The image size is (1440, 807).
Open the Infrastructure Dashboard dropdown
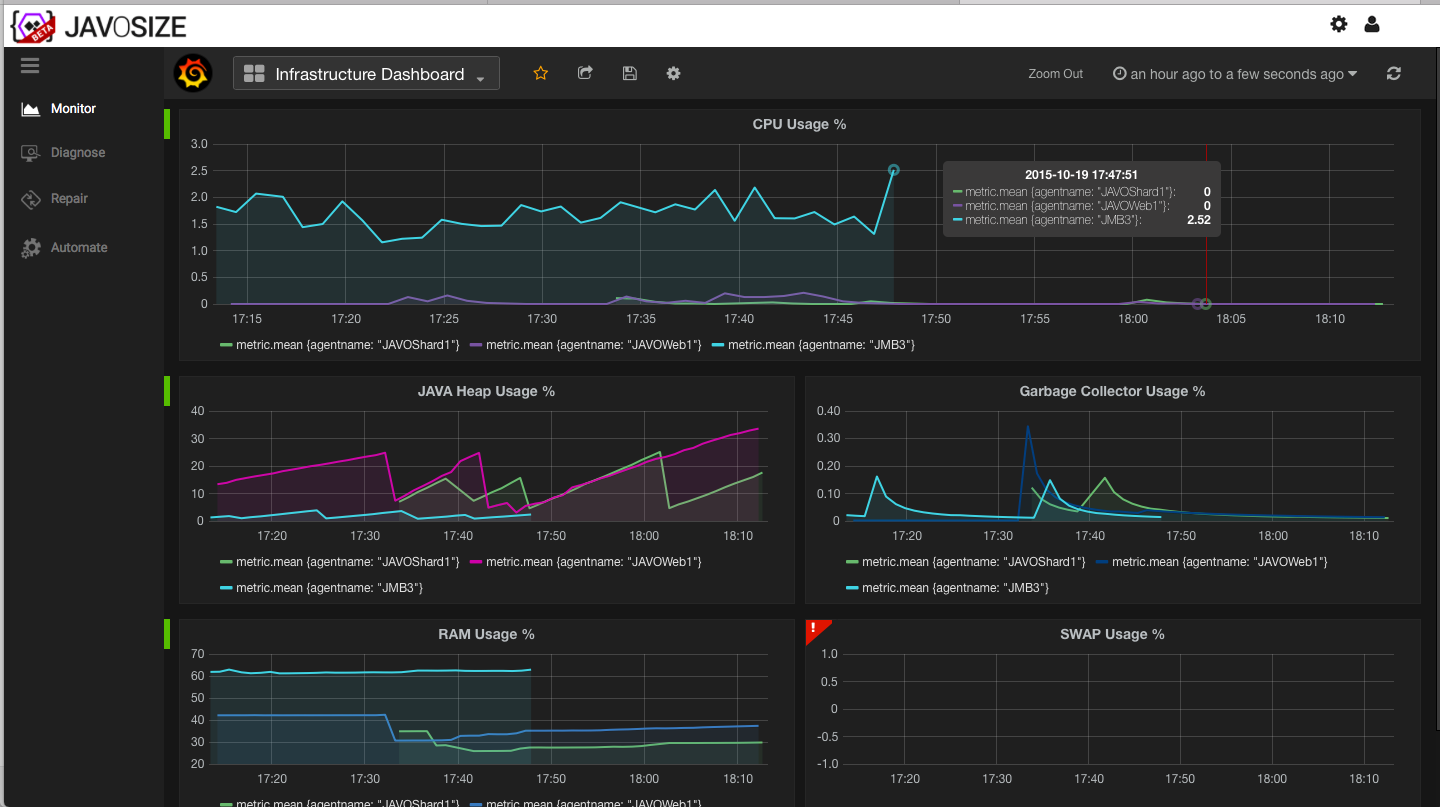click(366, 73)
